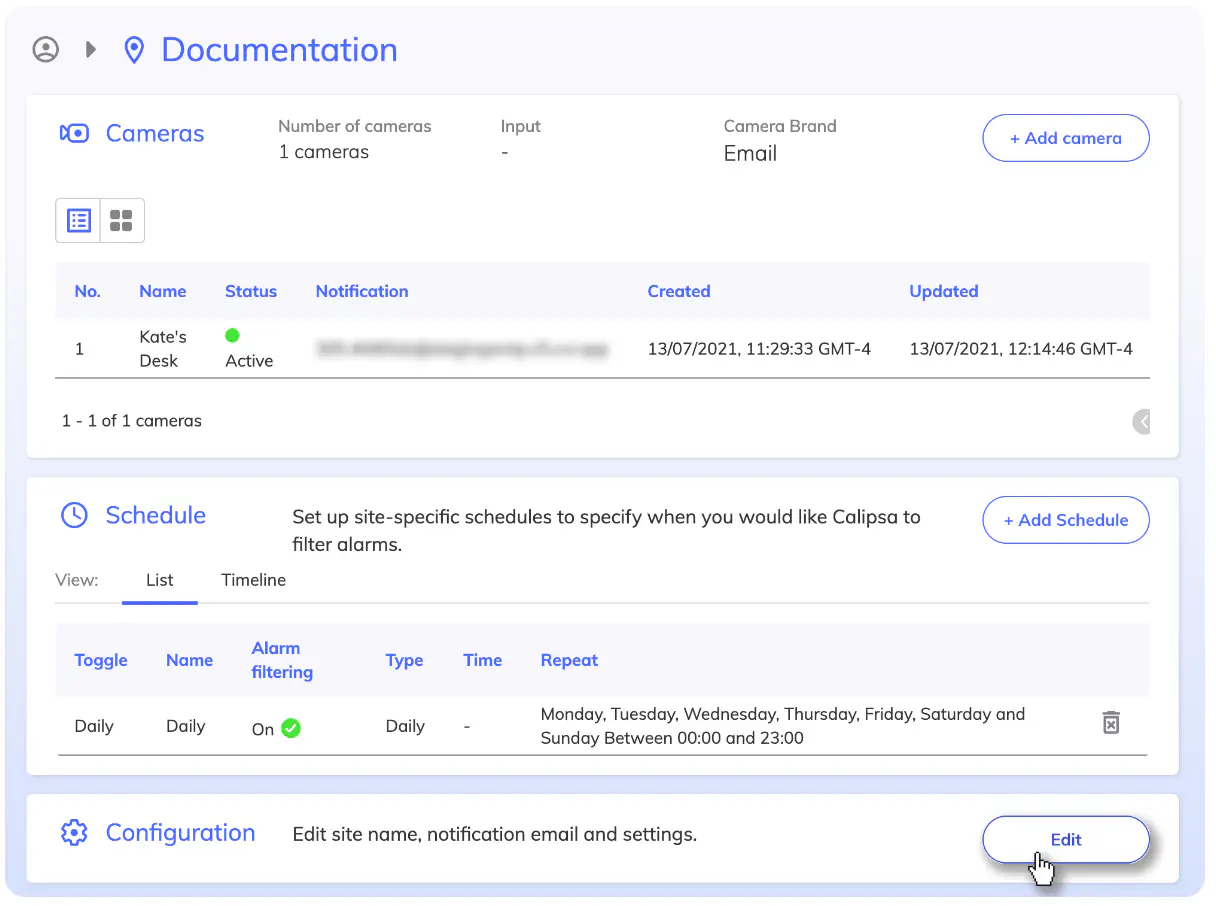Click created date 13/07/2021, 11:29:33 GMT-4

click(x=759, y=349)
